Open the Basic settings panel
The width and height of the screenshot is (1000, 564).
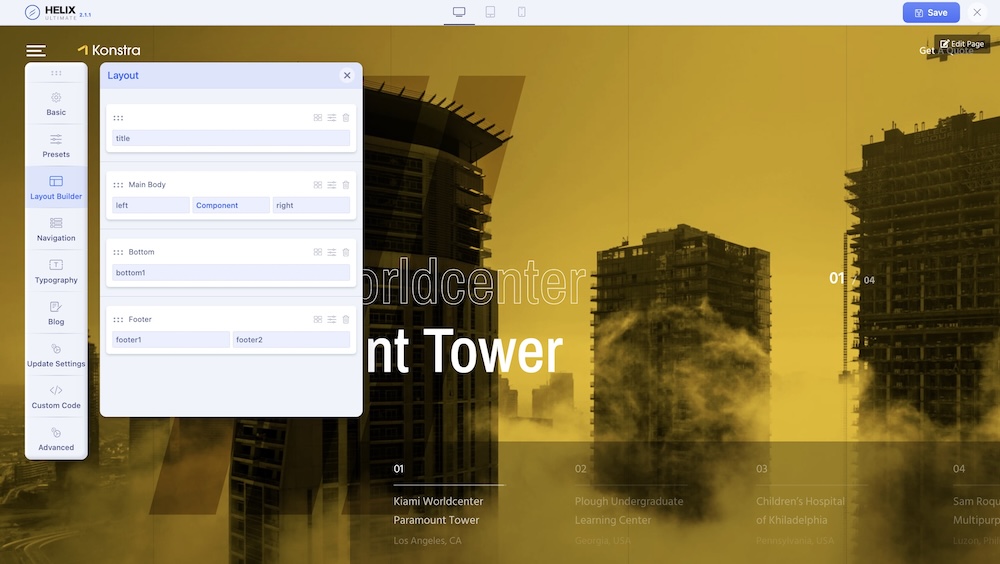click(x=56, y=104)
